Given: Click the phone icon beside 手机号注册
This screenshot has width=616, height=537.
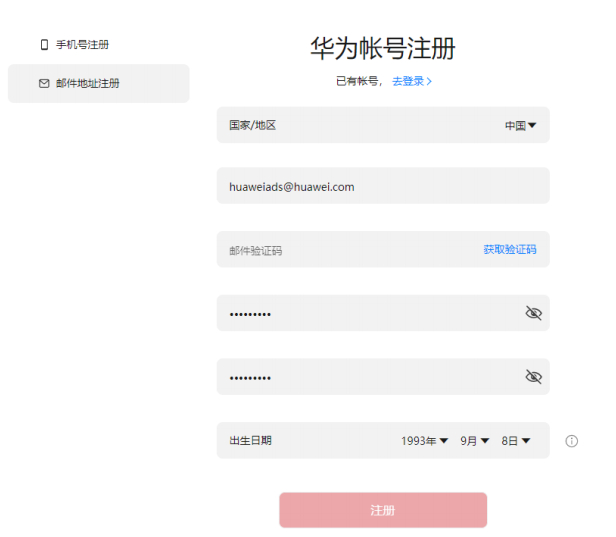Looking at the screenshot, I should pyautogui.click(x=44, y=45).
